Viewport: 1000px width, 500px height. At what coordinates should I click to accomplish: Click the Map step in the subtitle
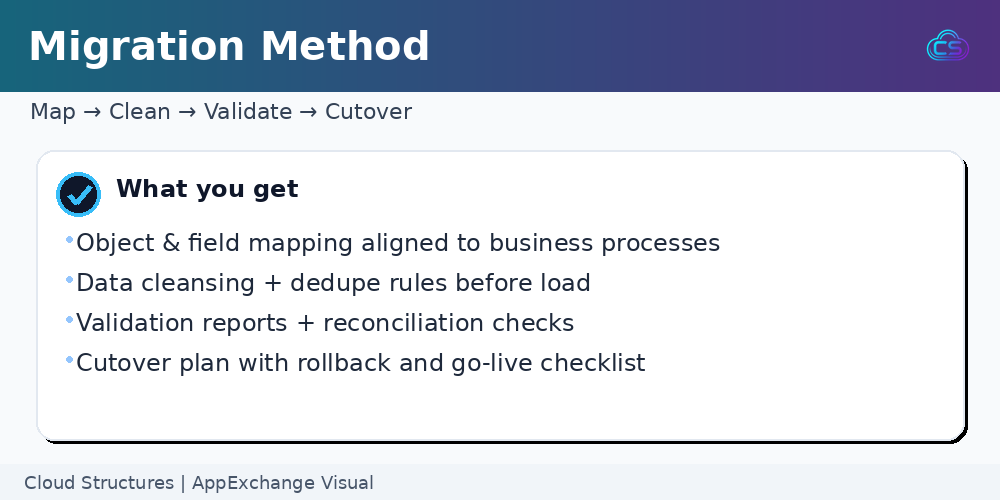pos(53,112)
